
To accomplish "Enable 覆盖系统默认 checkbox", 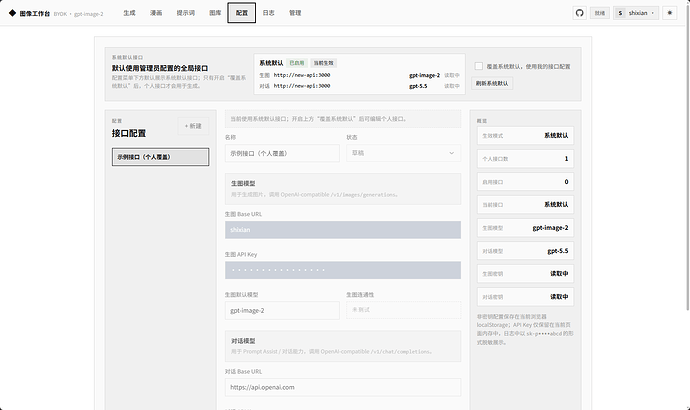I will (479, 66).
